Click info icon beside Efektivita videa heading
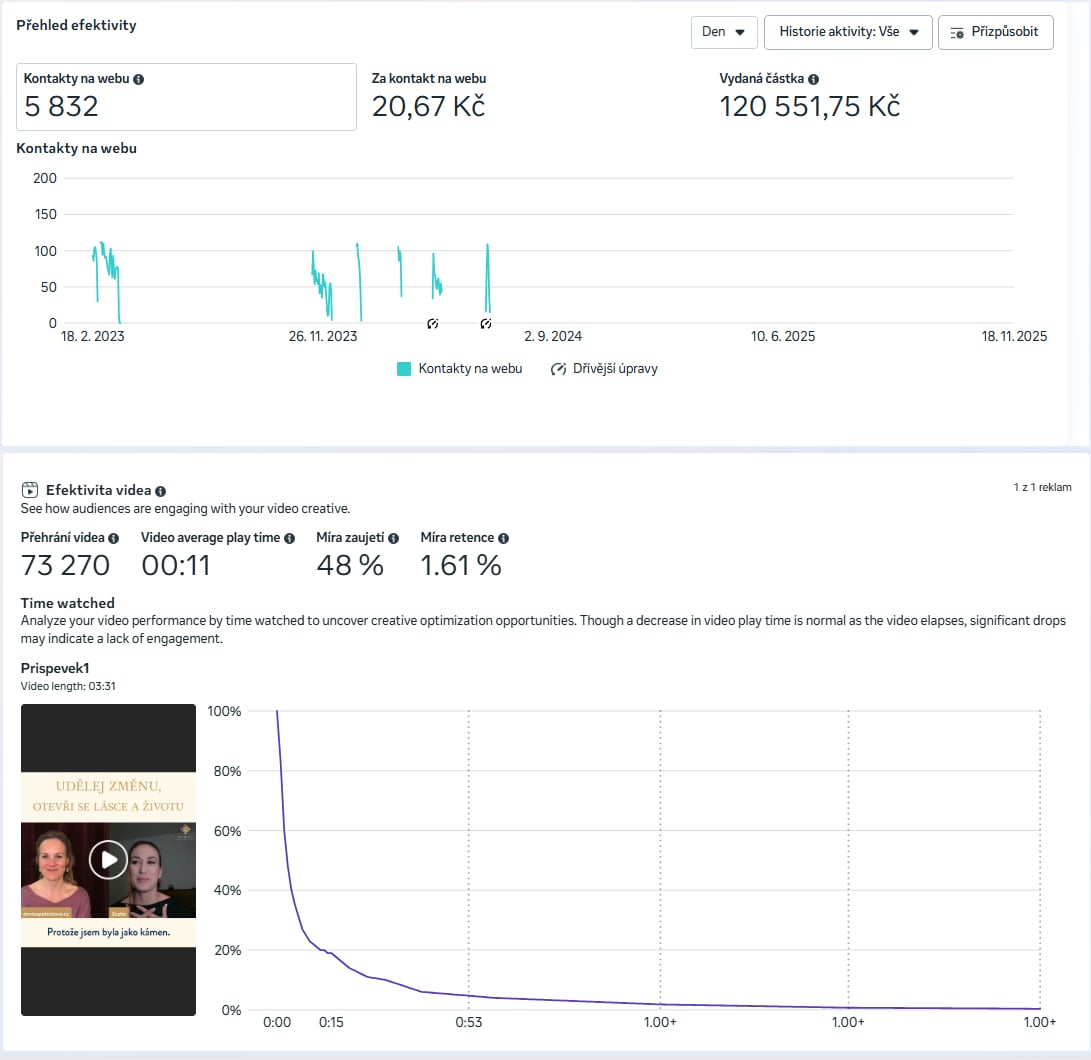The image size is (1091, 1060). pyautogui.click(x=161, y=491)
